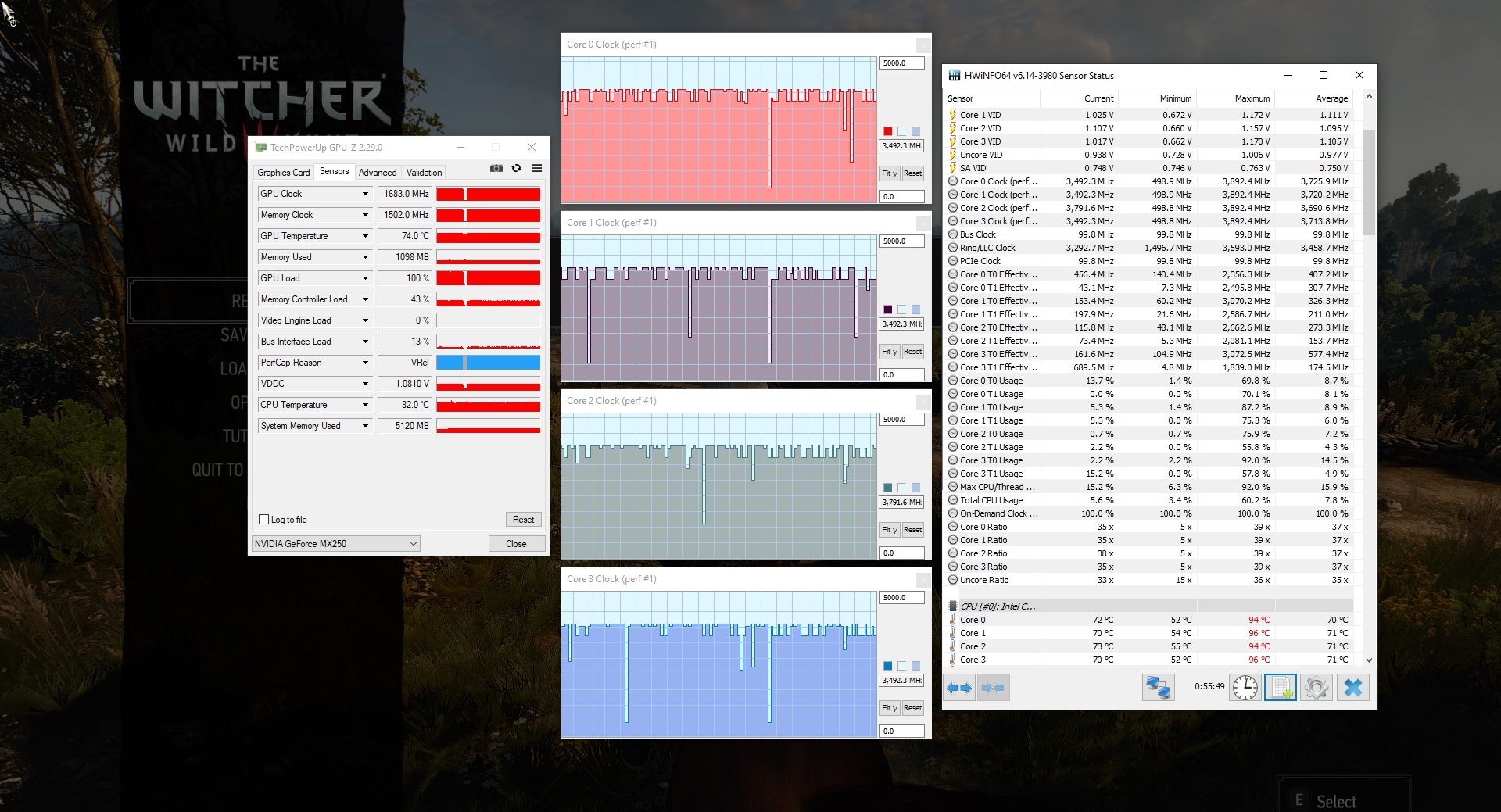The image size is (1501, 812).
Task: Expand the GPU Temperature sensor dropdown
Action: (x=364, y=236)
